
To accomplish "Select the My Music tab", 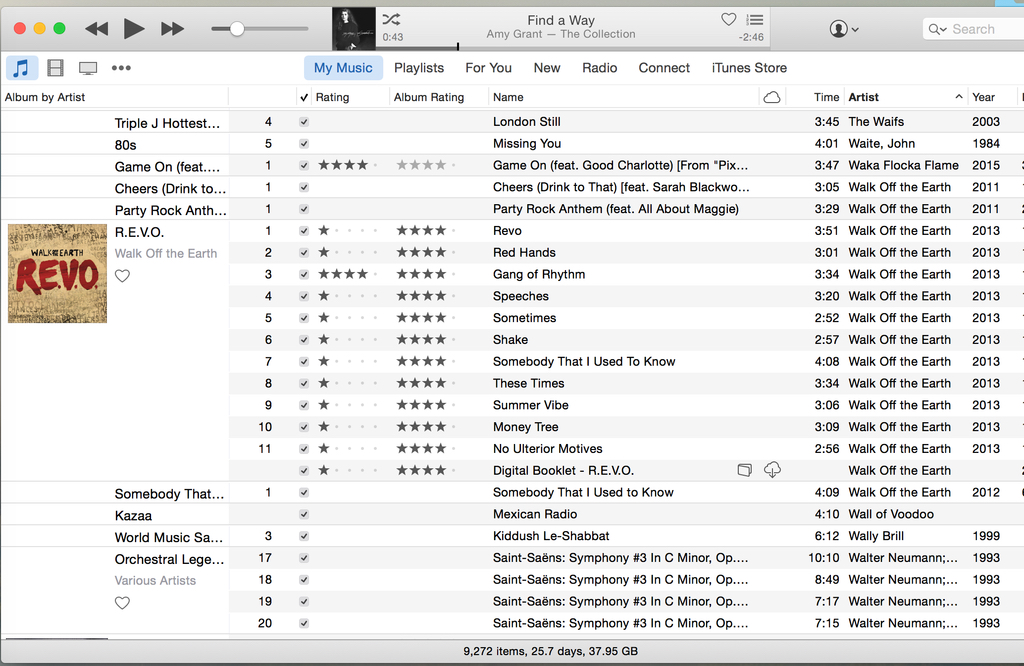I will [343, 68].
